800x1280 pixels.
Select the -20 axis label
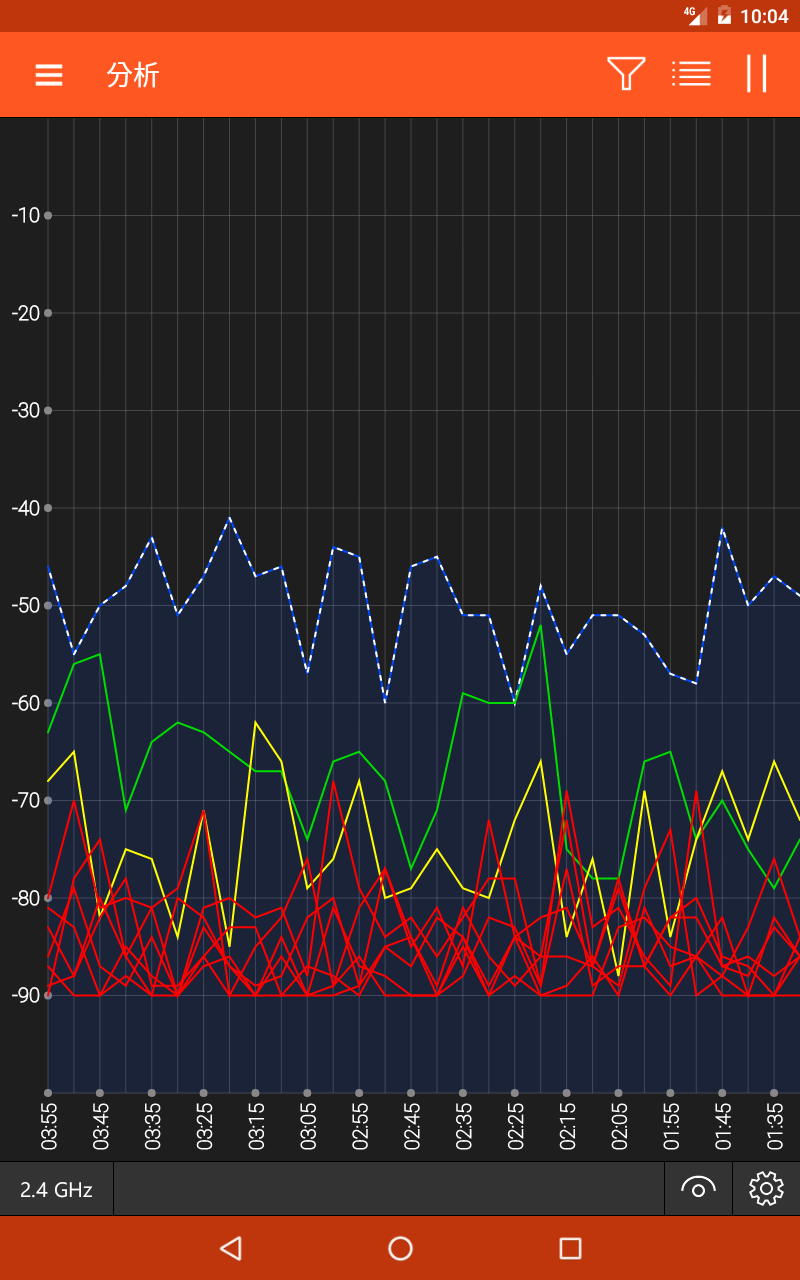25,313
